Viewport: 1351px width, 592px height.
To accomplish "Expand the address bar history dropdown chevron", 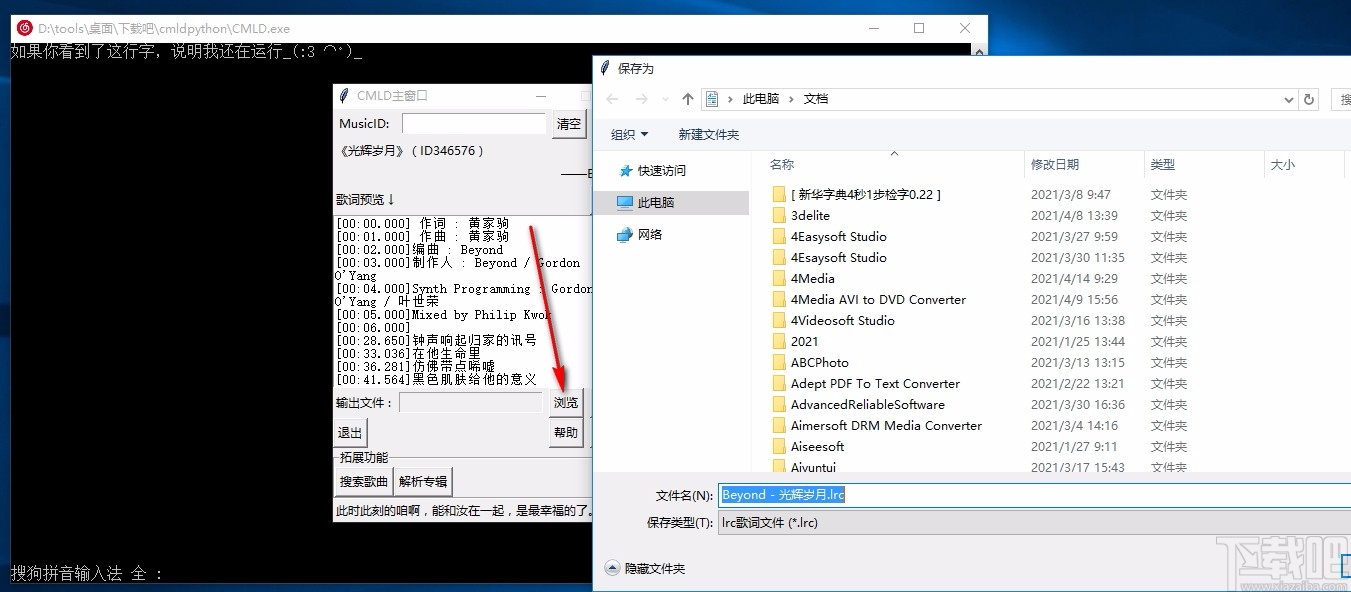I will [x=1290, y=98].
